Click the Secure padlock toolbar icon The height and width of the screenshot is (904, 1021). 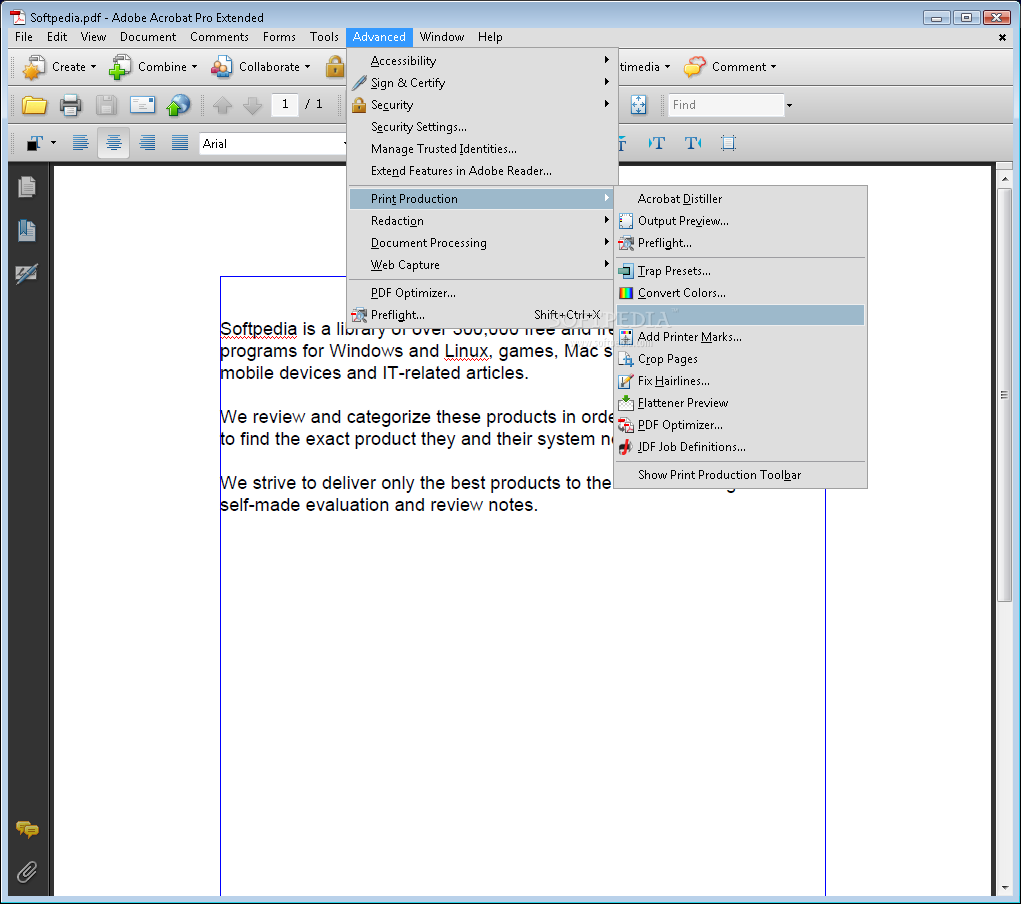(335, 66)
